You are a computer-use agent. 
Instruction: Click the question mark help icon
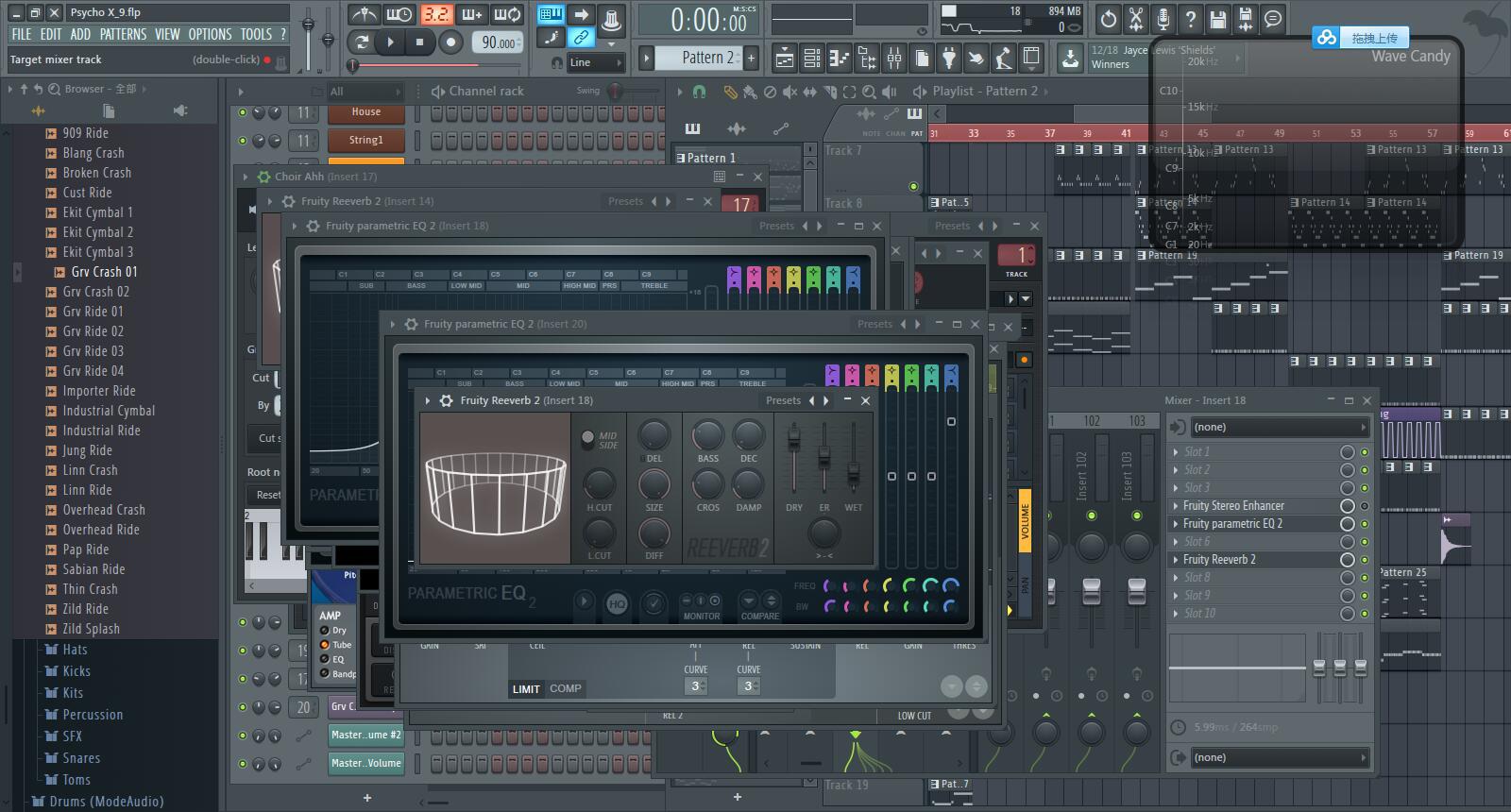(1191, 18)
